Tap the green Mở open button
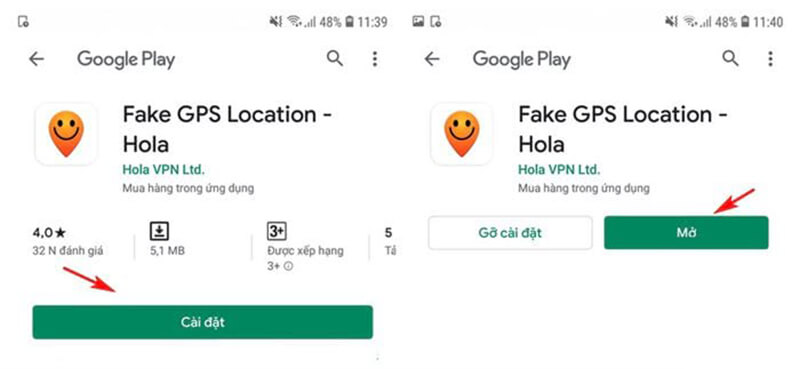800x369 pixels. tap(686, 233)
